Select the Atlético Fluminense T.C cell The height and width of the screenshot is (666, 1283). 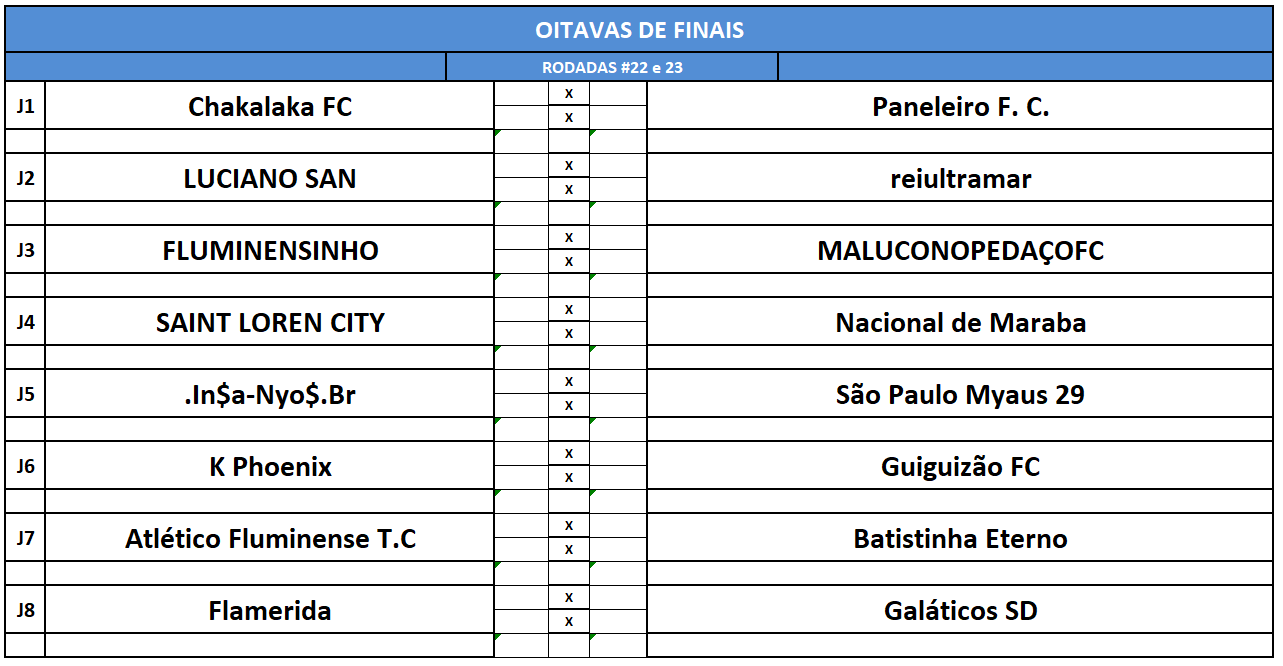coord(270,539)
